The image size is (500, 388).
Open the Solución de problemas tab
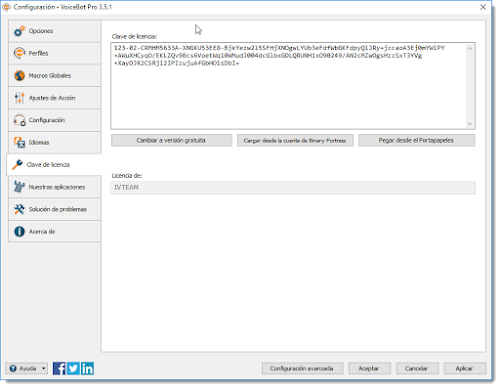(x=55, y=209)
